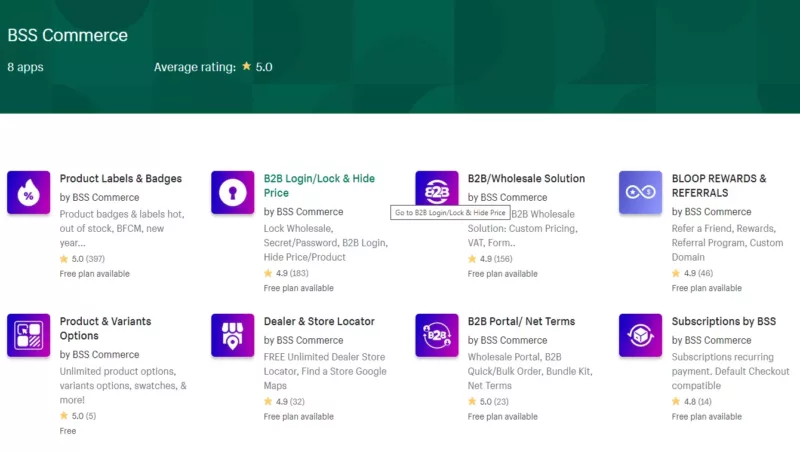Click the 4.9 (46) rating of BLOOP Rewards
The width and height of the screenshot is (800, 453).
click(692, 273)
